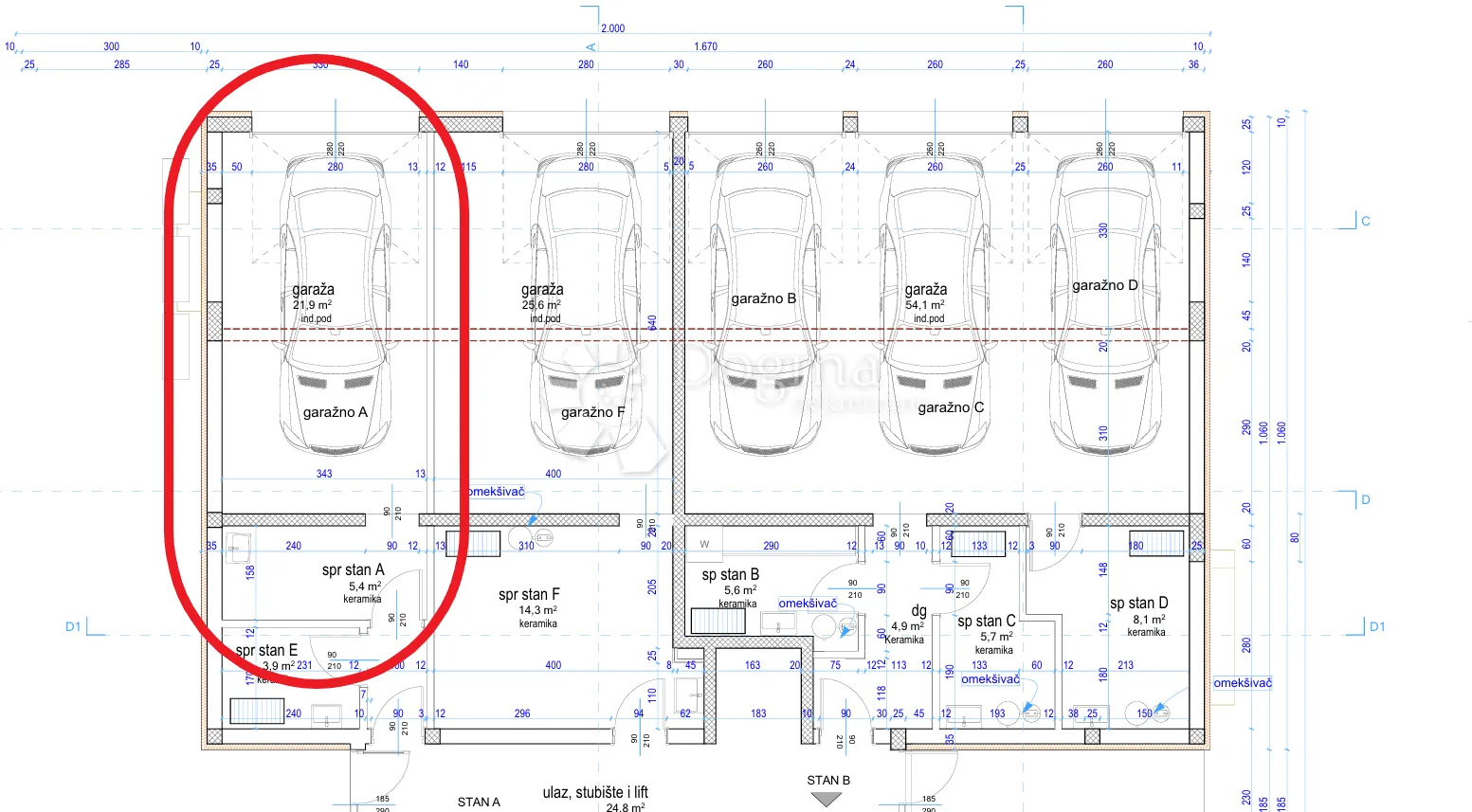Select the 'sp stan D' room label

(1139, 603)
